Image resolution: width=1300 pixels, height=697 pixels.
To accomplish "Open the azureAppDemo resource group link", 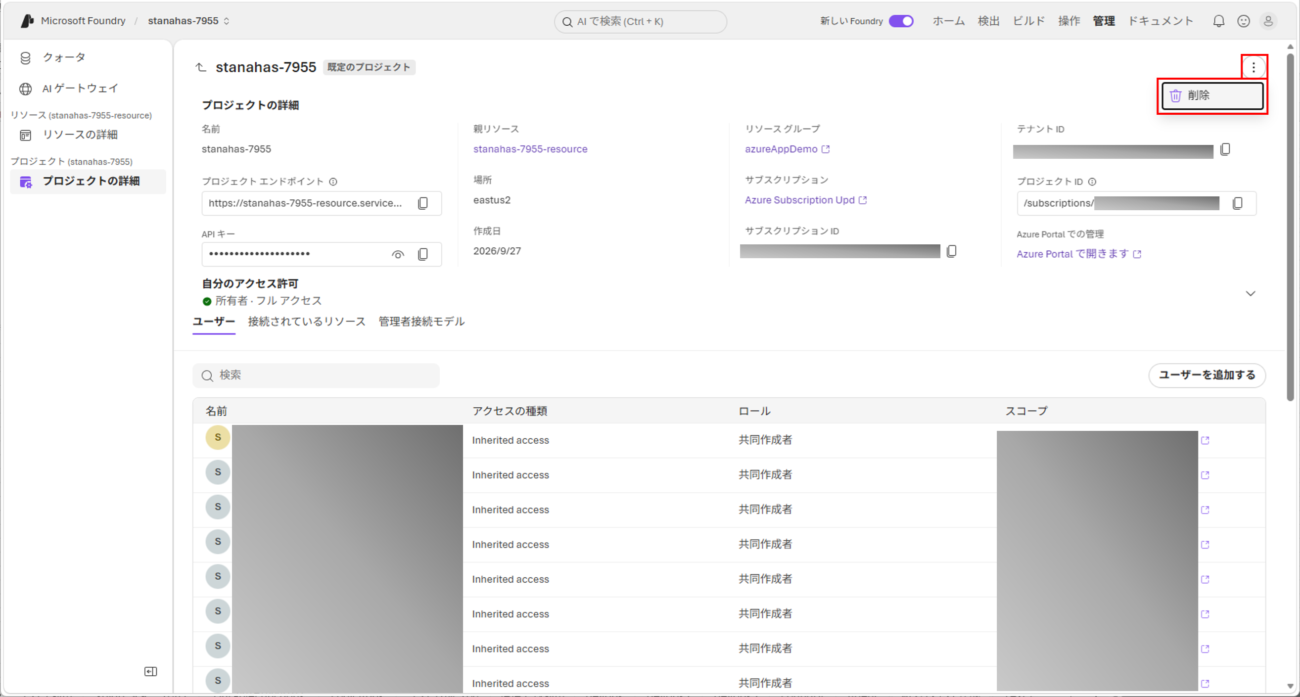I will [787, 149].
